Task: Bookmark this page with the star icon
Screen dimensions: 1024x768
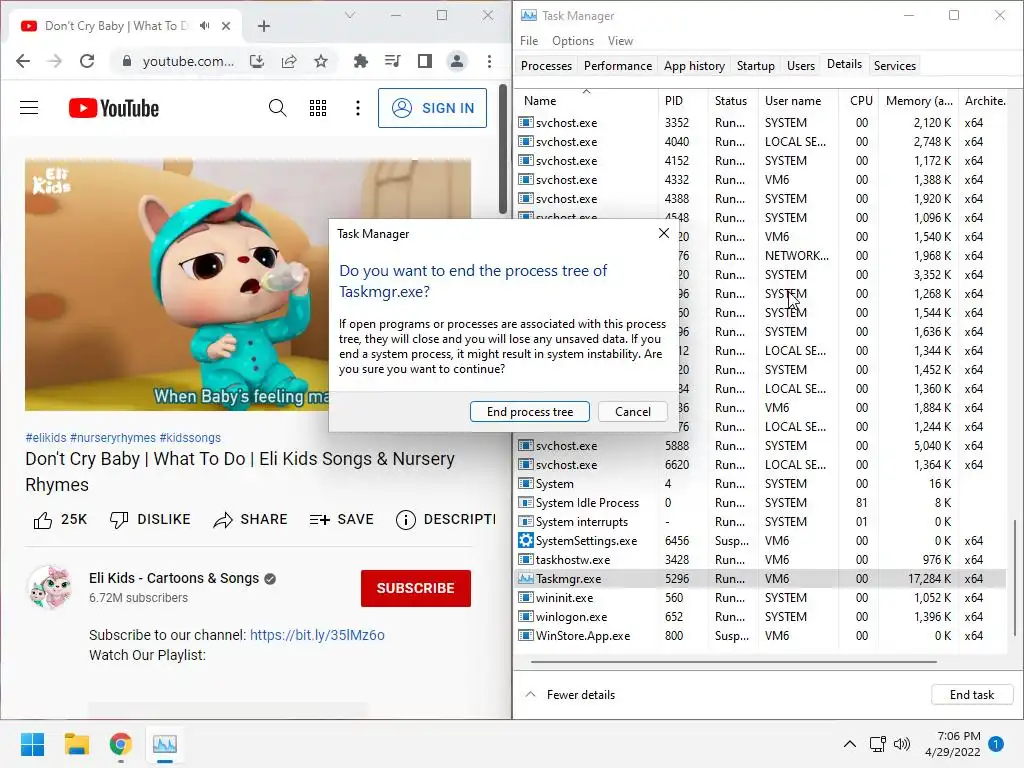Action: coord(321,61)
